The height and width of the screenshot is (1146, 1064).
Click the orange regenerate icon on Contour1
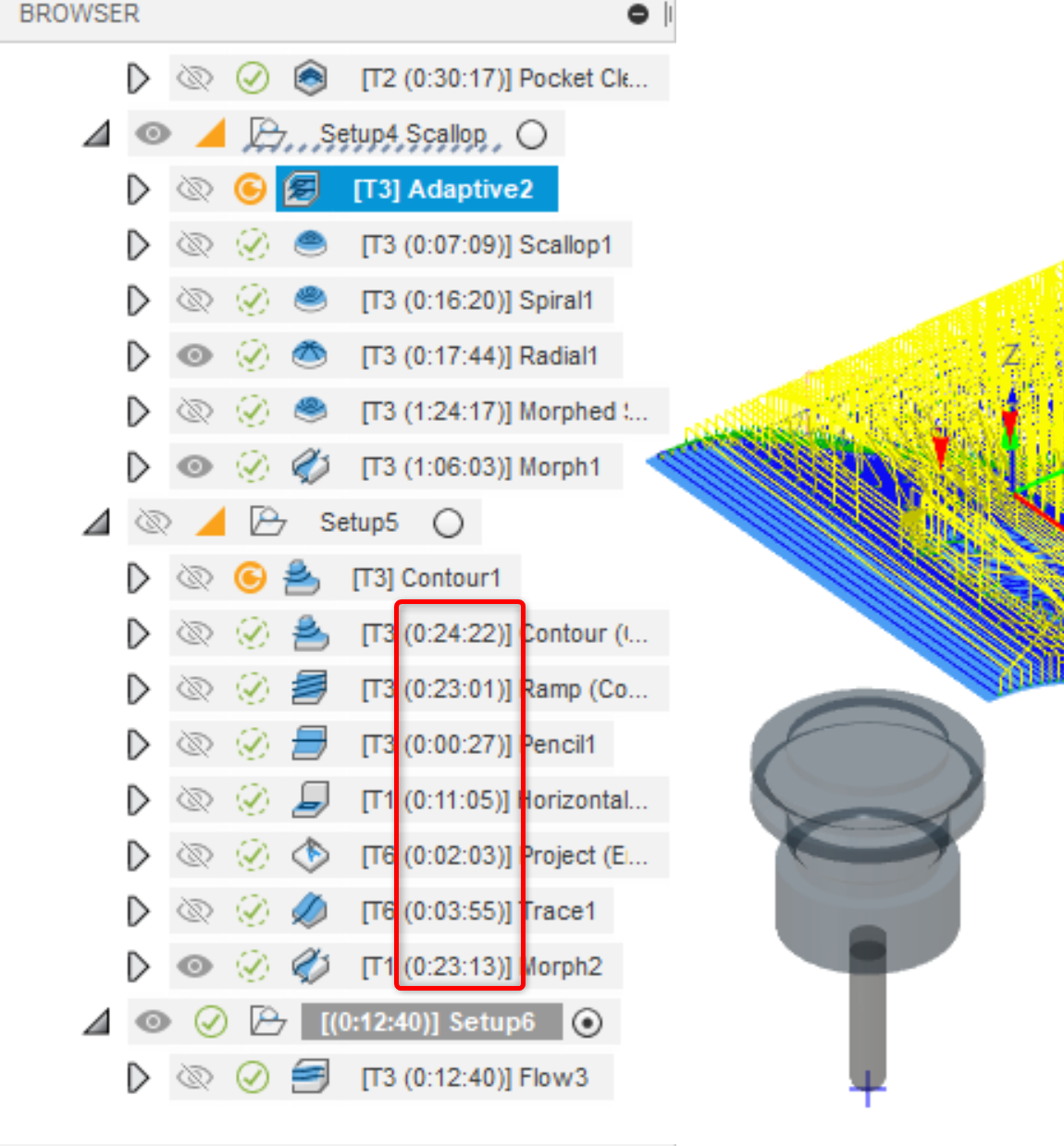point(252,577)
